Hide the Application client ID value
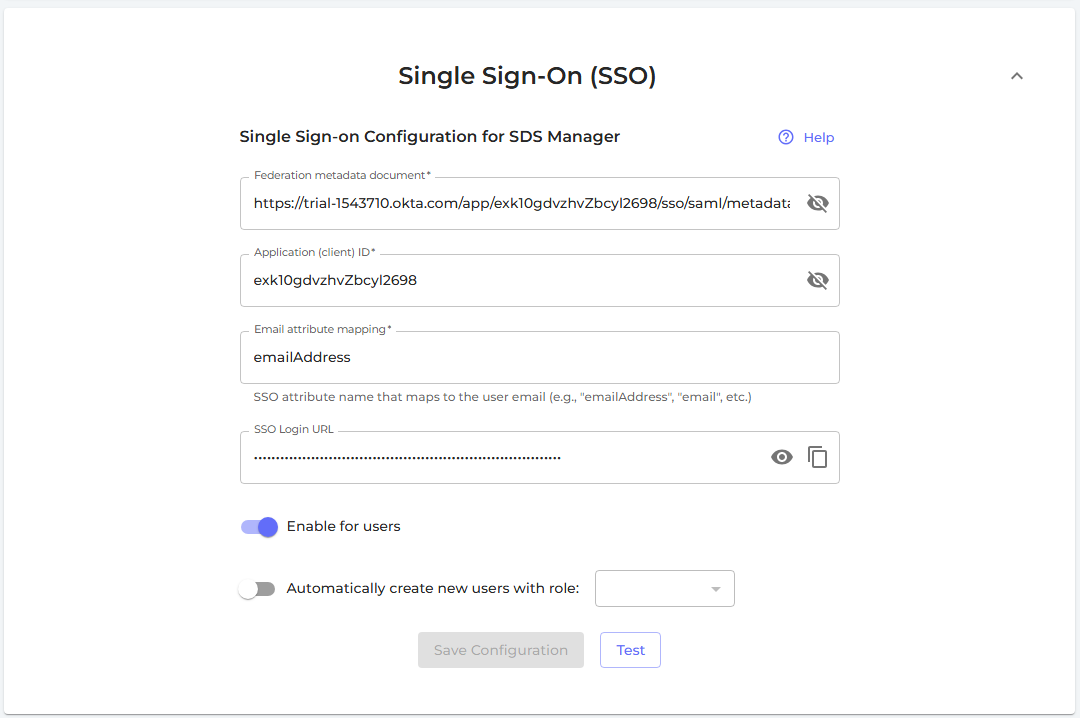The height and width of the screenshot is (718, 1080). pos(818,280)
